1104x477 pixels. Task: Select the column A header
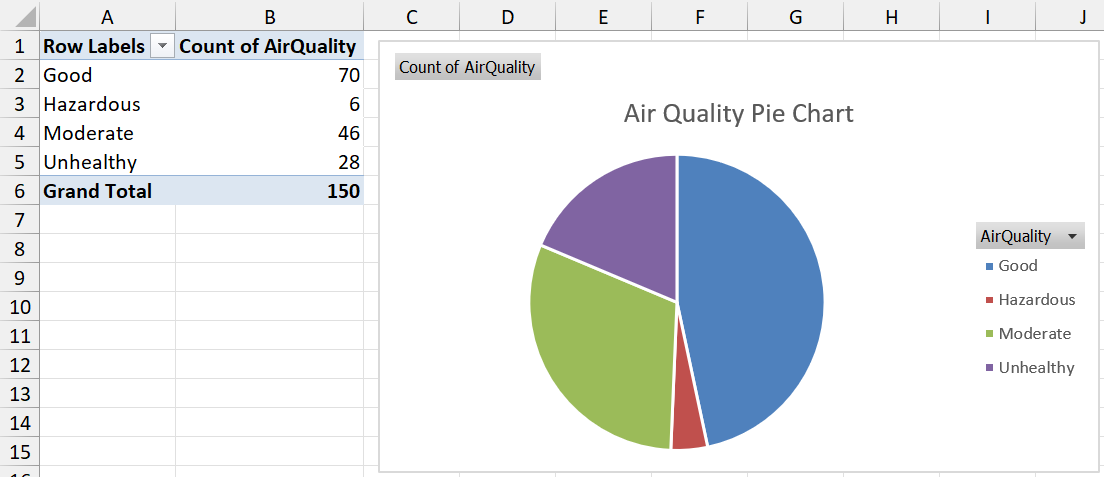tap(107, 16)
